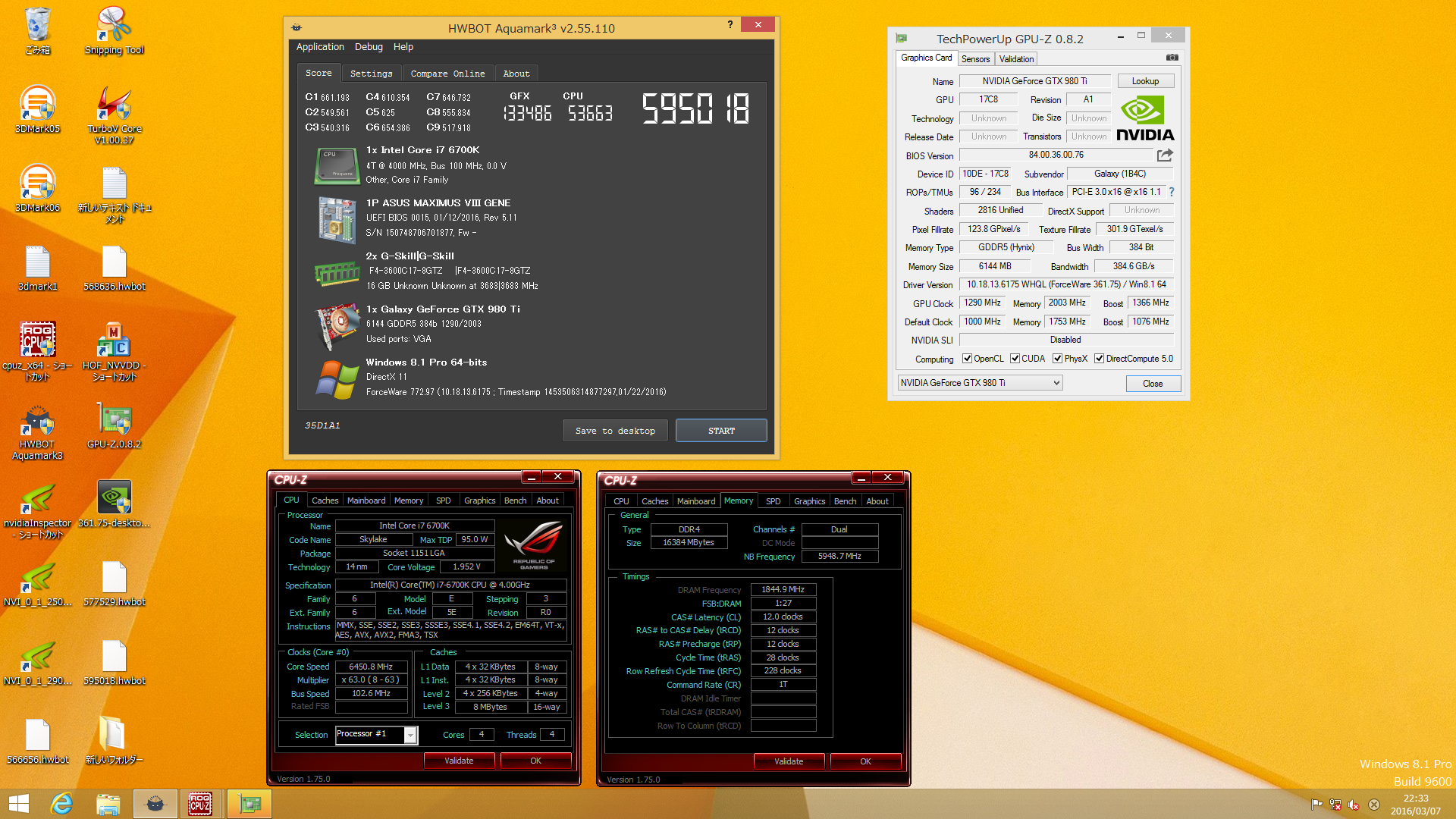
Task: Open the Recycle Bin desktop icon
Action: pyautogui.click(x=37, y=30)
